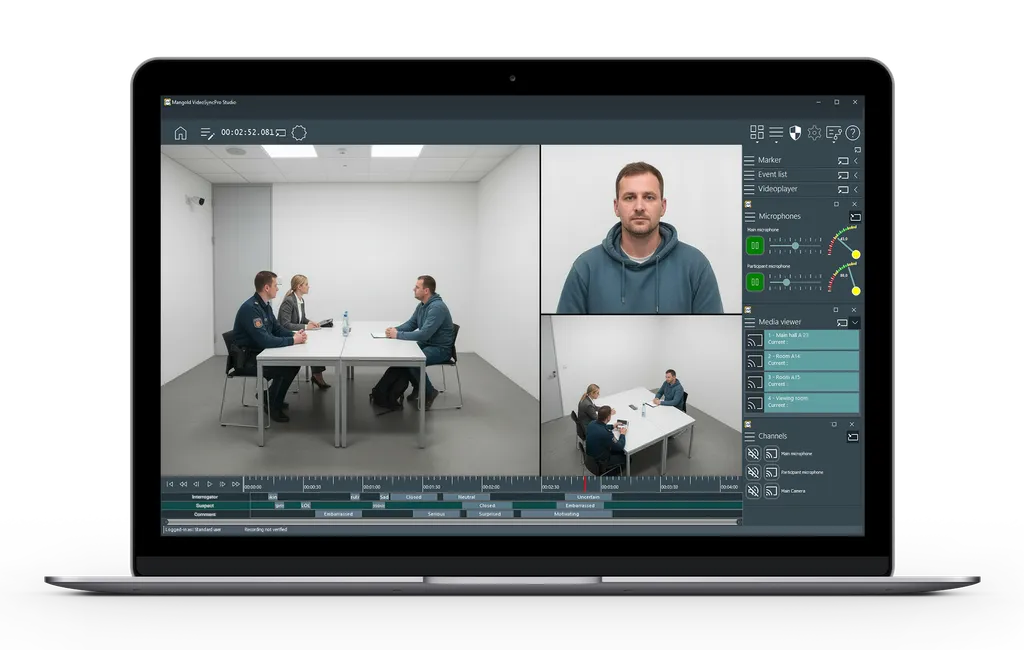The height and width of the screenshot is (650, 1024).
Task: Open the Channels panel menu
Action: (750, 435)
